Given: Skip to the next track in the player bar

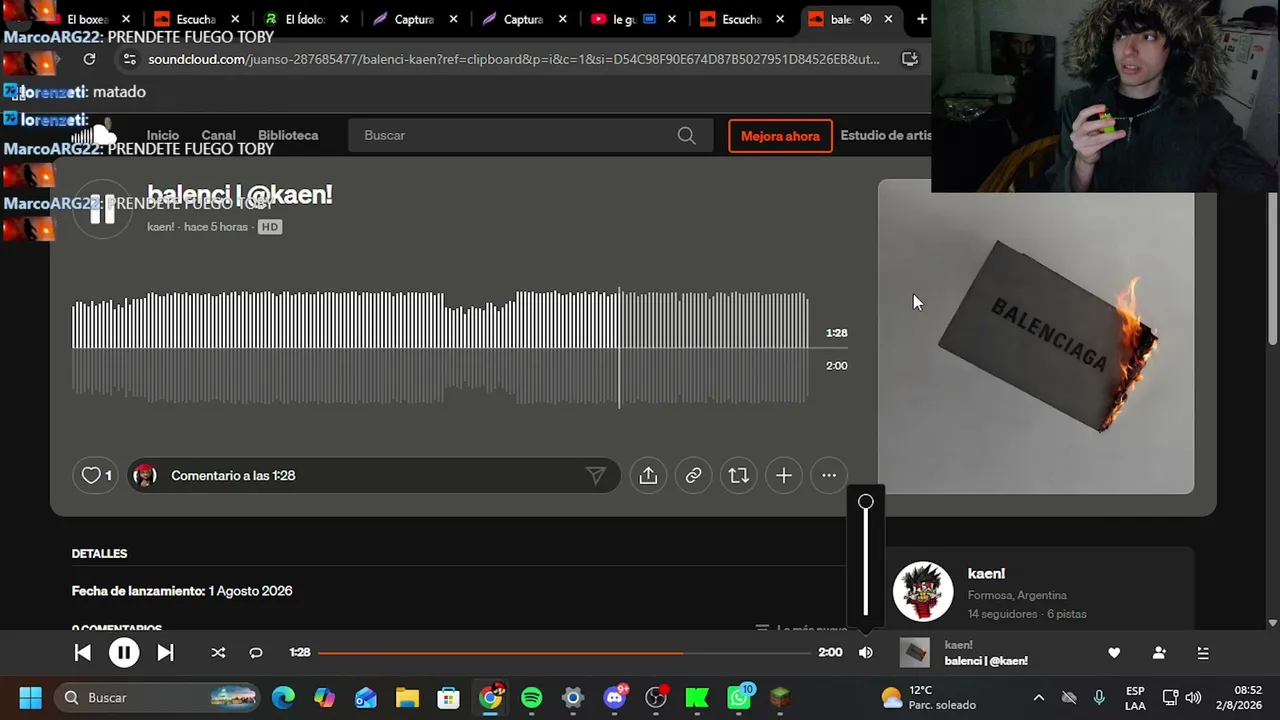Looking at the screenshot, I should 165,653.
